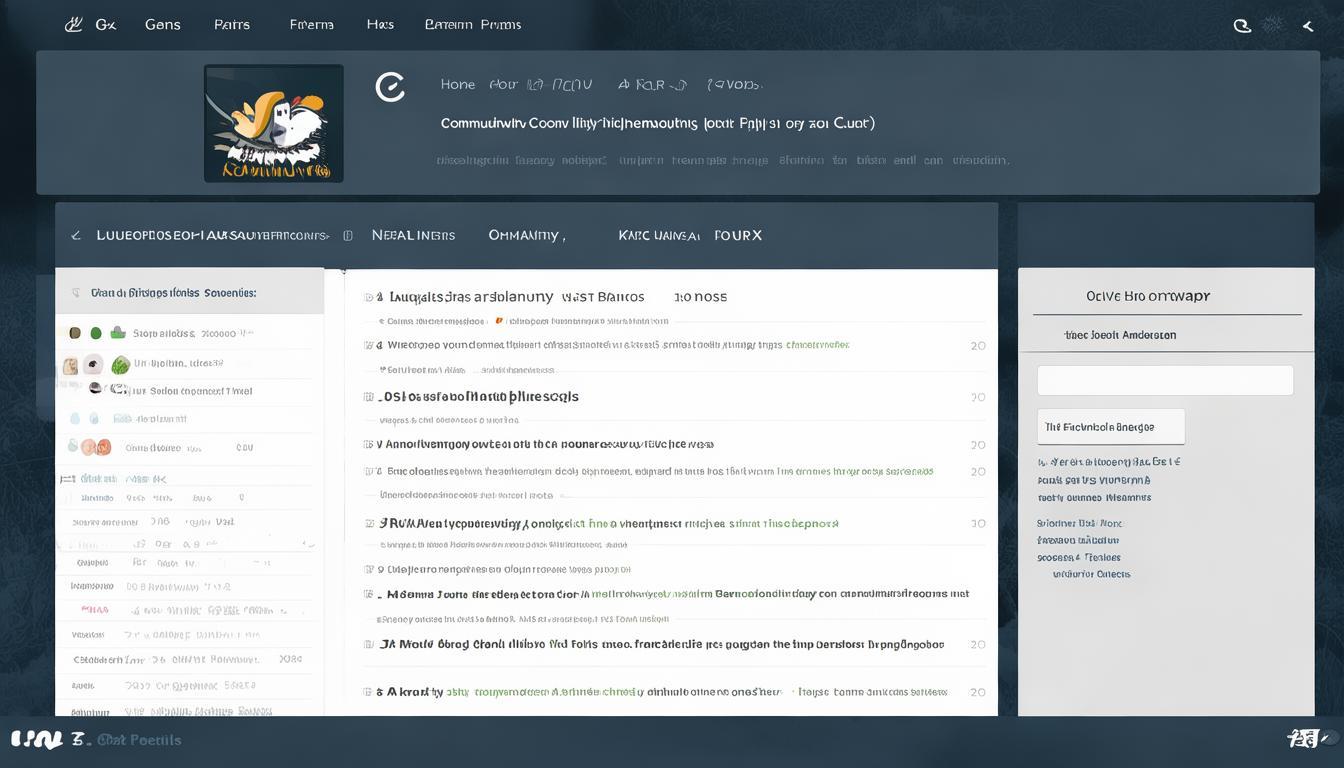Click the back chevron in the sub-navigation bar
This screenshot has height=768, width=1344.
pyautogui.click(x=75, y=236)
